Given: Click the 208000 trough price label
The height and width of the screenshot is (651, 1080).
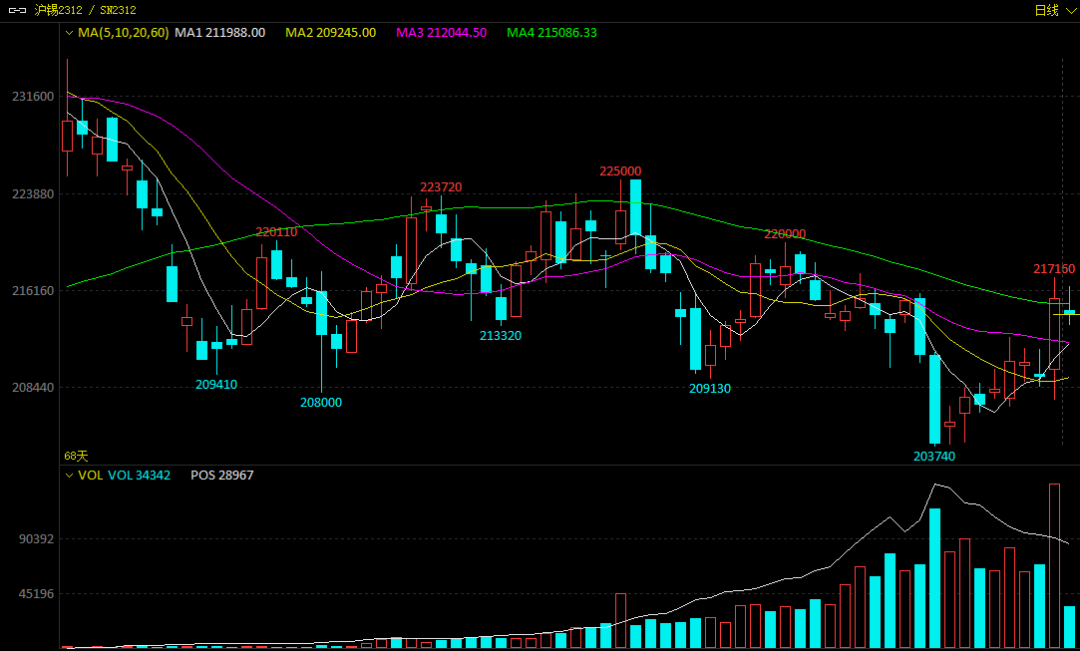Looking at the screenshot, I should 320,402.
